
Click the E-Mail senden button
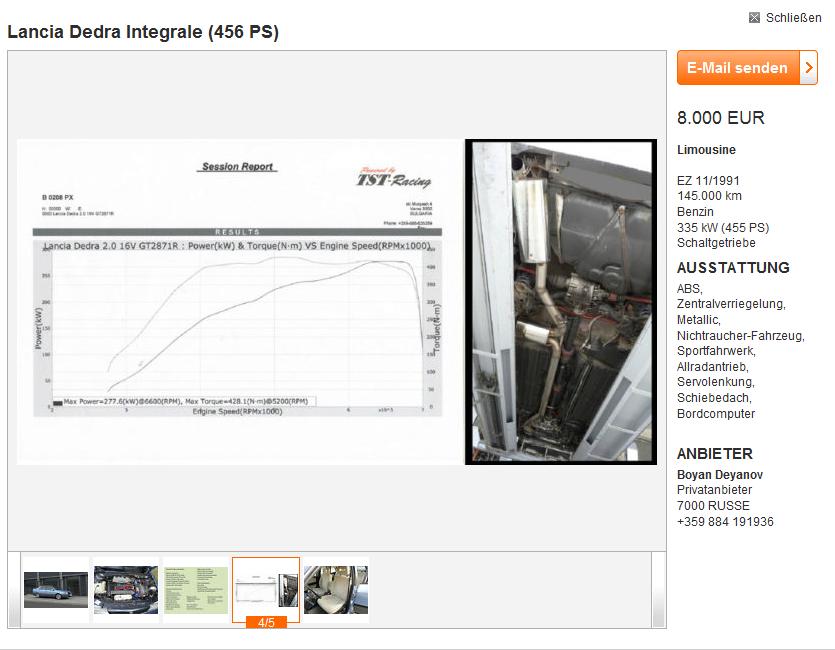[747, 68]
